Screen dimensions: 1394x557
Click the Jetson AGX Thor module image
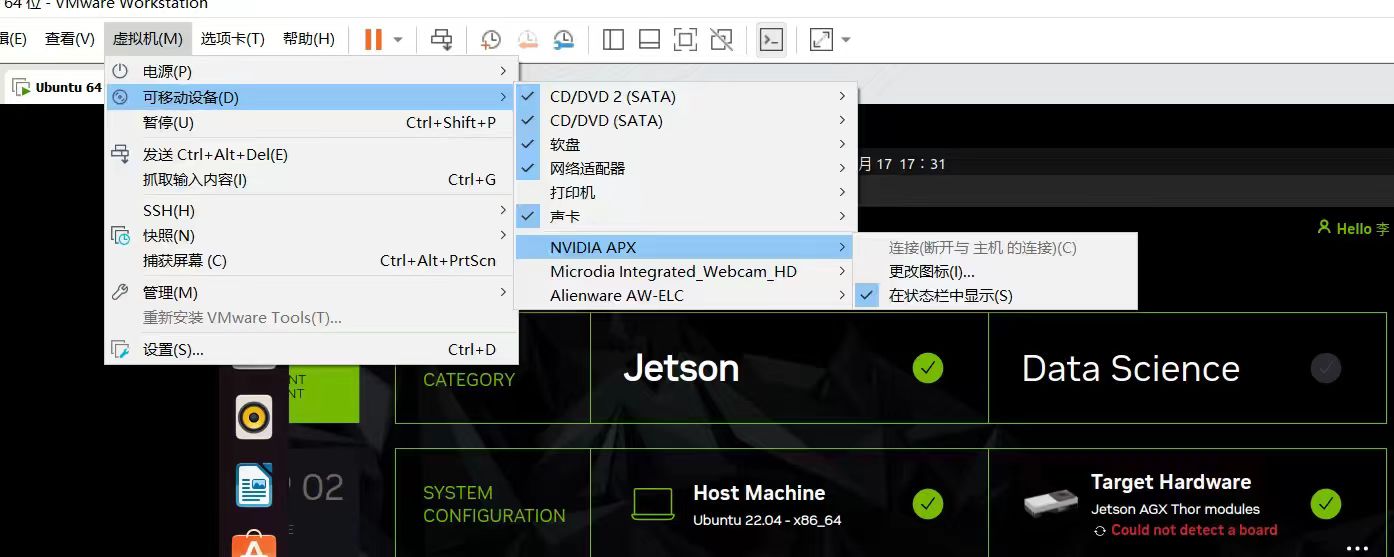[1051, 503]
